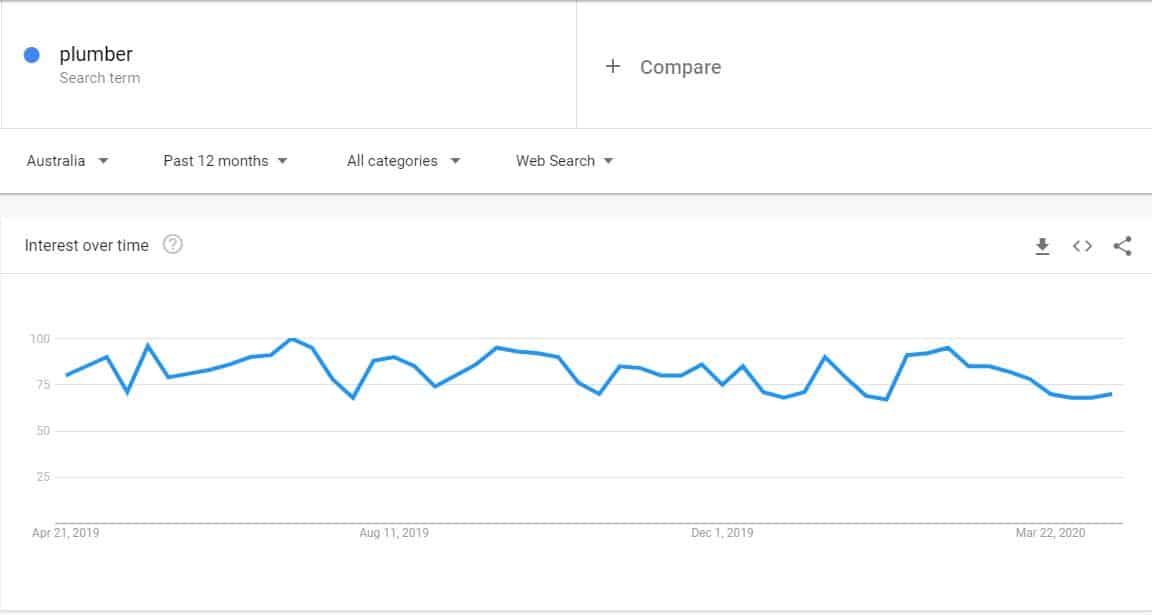Click the plus icon beside Compare
1152x615 pixels.
click(x=613, y=67)
